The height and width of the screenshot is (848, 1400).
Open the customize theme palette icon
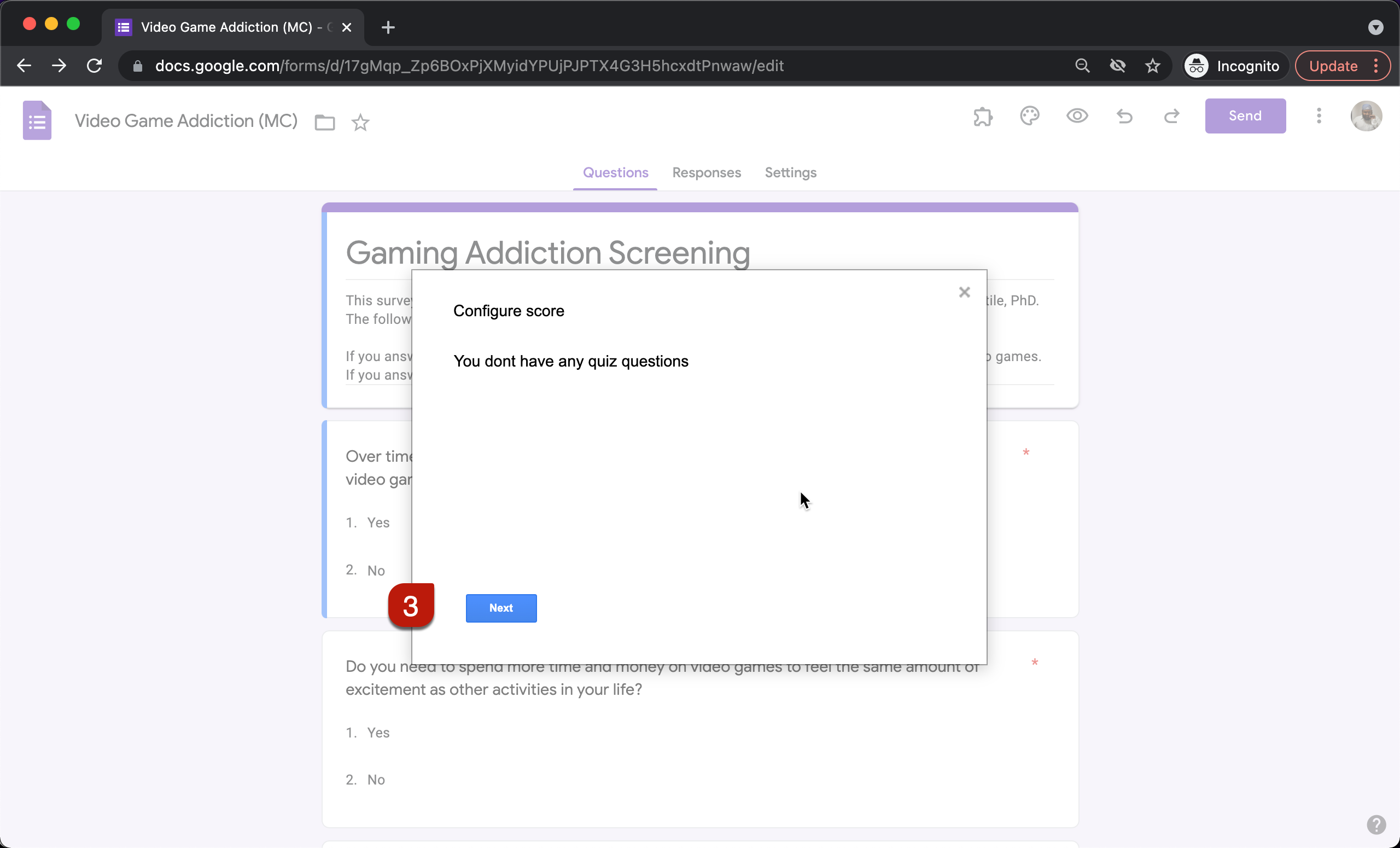coord(1030,117)
